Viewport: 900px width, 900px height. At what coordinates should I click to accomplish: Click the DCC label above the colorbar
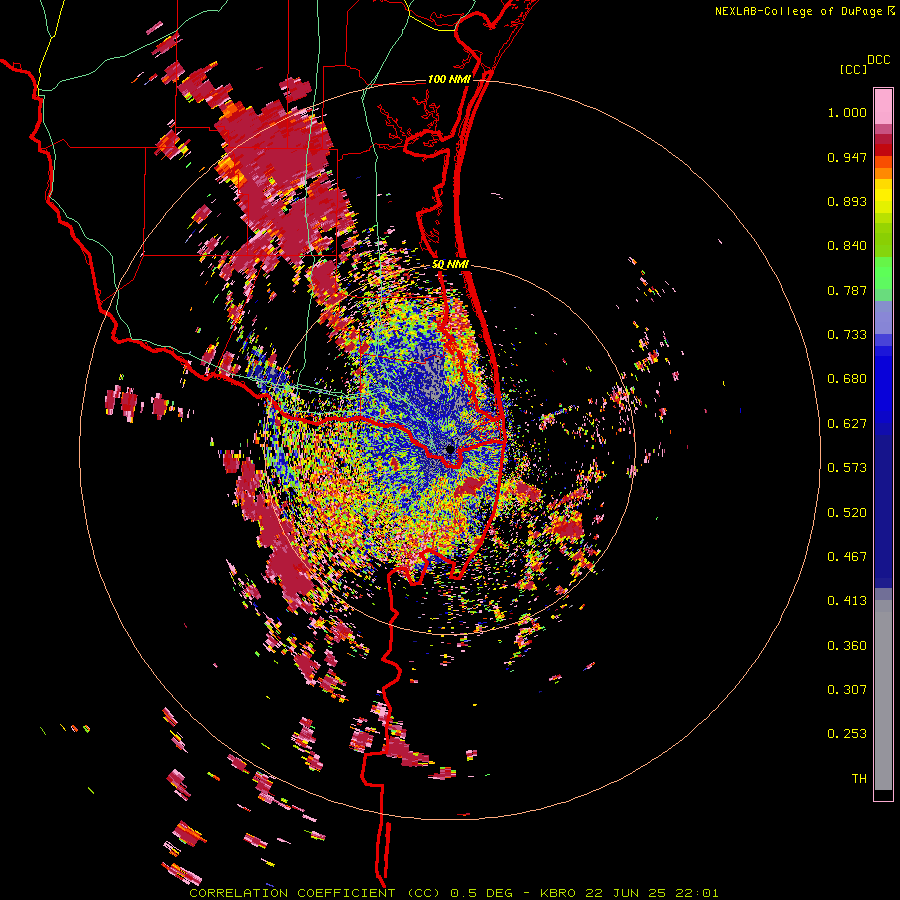[x=878, y=60]
